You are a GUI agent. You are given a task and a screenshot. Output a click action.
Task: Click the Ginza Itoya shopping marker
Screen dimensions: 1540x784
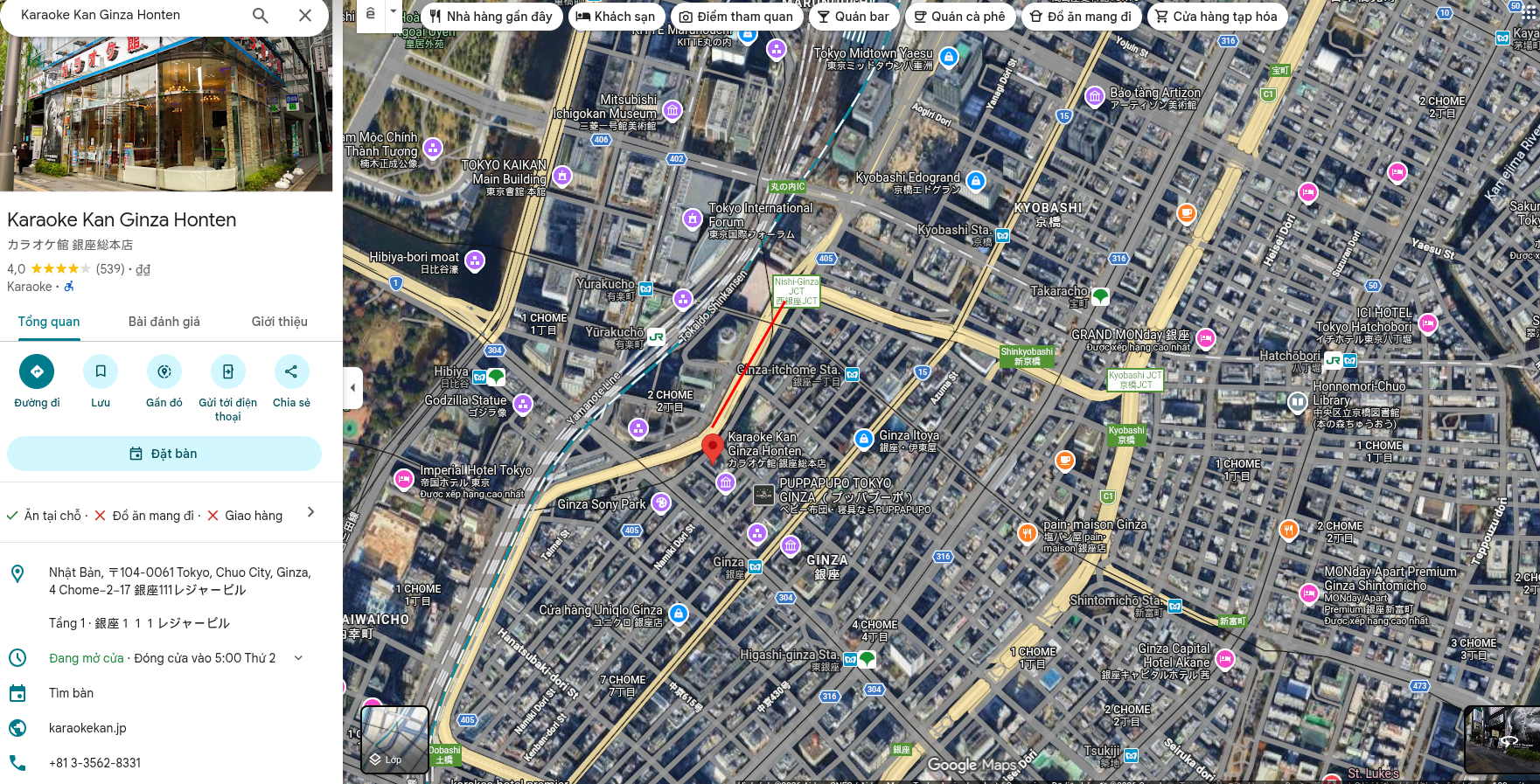(x=864, y=439)
